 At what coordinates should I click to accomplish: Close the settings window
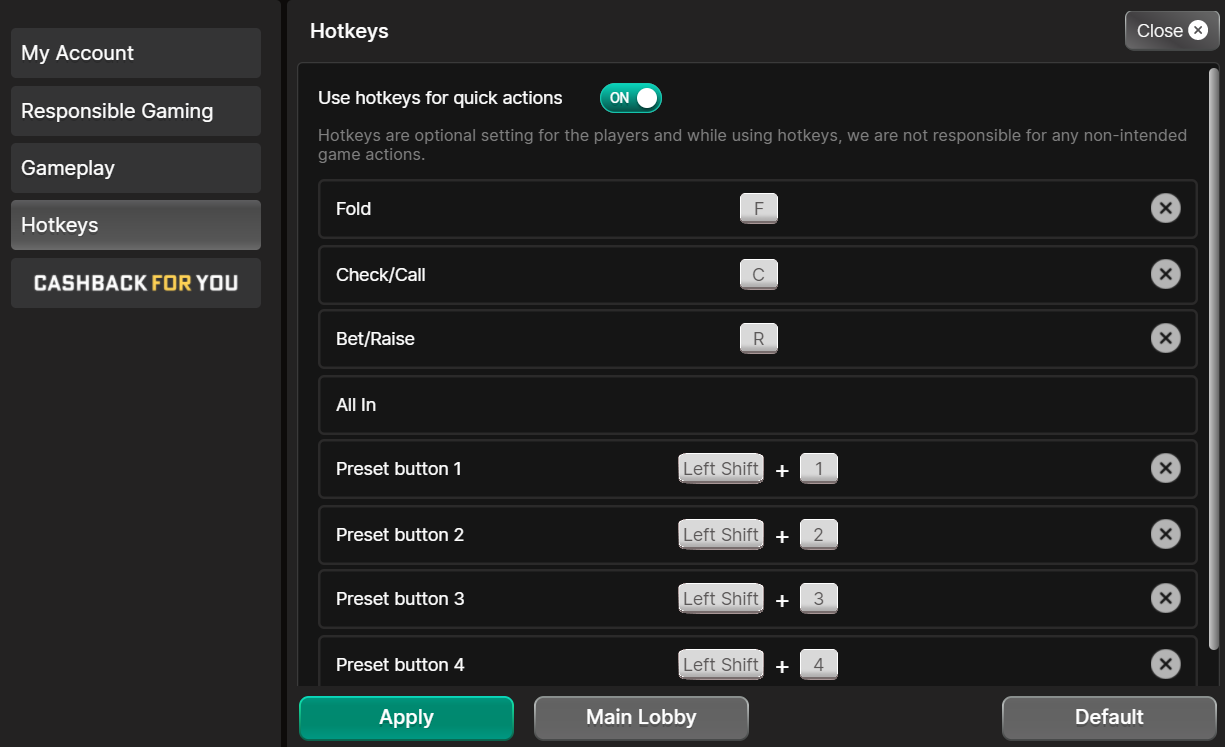[1171, 30]
